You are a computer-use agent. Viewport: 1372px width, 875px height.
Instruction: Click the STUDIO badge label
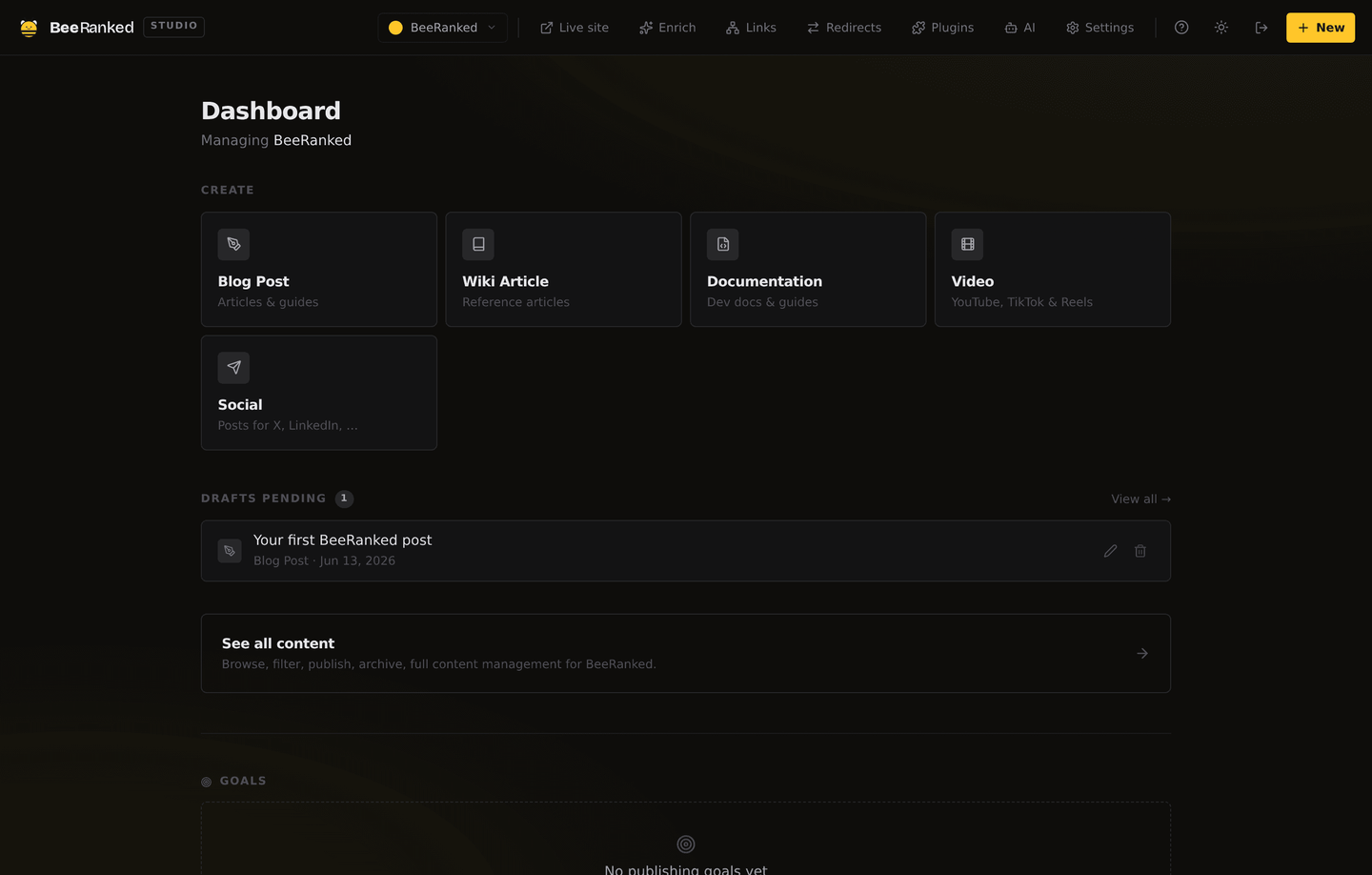pyautogui.click(x=174, y=27)
